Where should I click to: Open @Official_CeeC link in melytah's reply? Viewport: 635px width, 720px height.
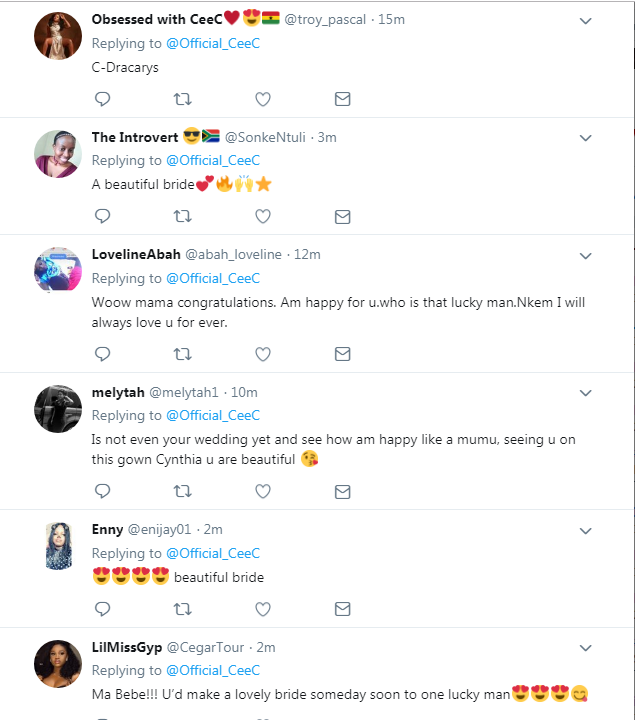[x=213, y=415]
